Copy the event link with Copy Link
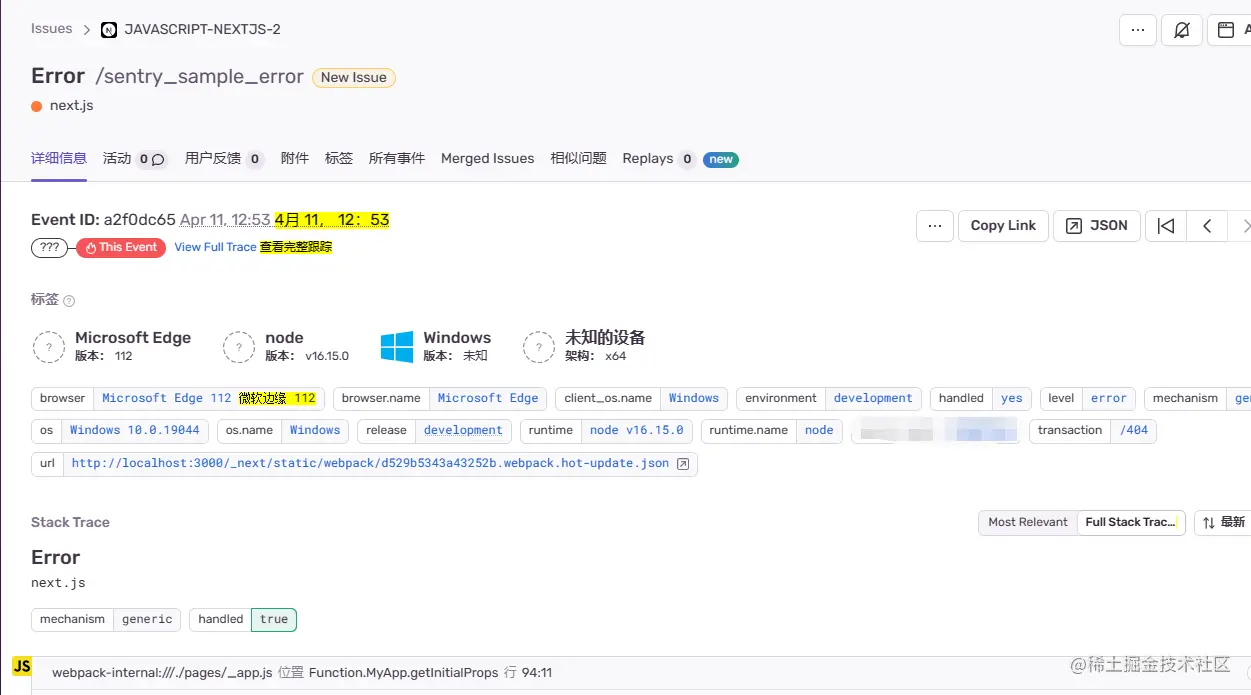The height and width of the screenshot is (695, 1251). pos(1002,226)
